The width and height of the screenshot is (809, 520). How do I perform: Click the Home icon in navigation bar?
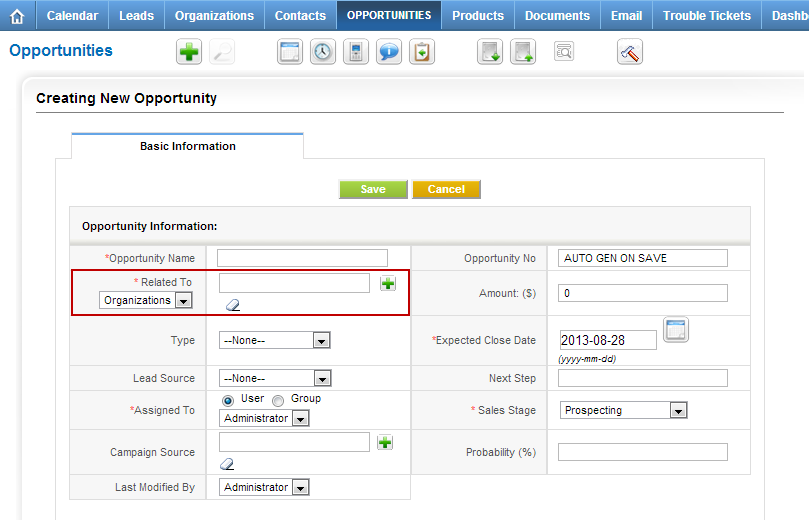tap(17, 16)
